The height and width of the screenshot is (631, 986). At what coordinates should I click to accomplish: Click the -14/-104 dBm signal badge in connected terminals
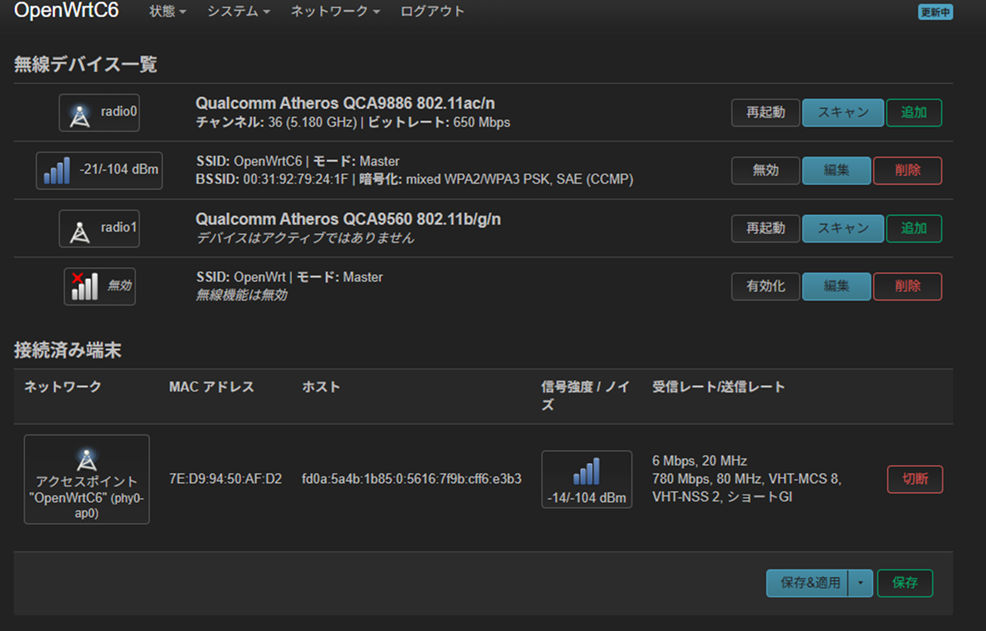[587, 479]
